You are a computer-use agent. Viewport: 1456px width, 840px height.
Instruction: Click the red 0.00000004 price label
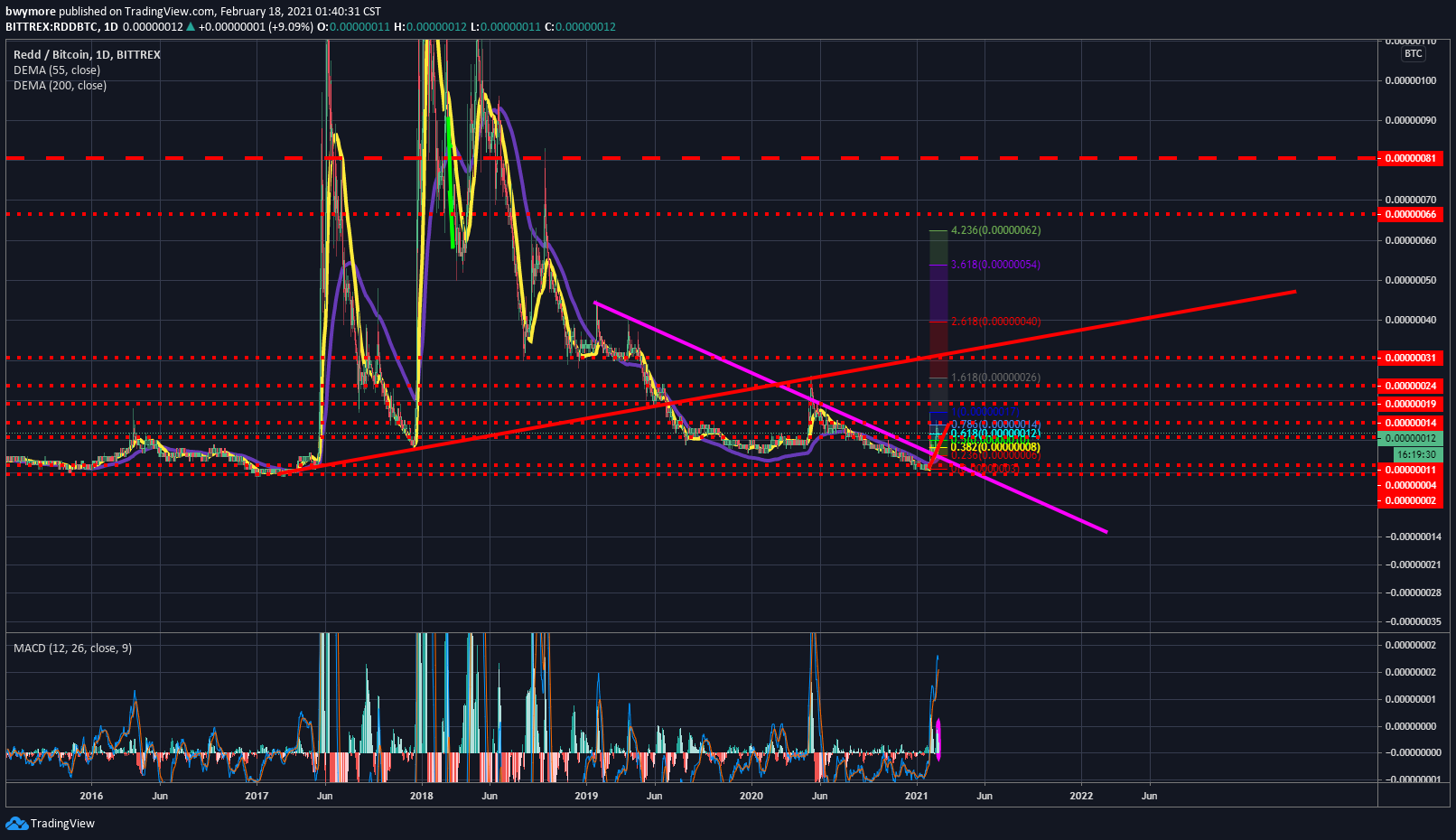(x=1410, y=485)
